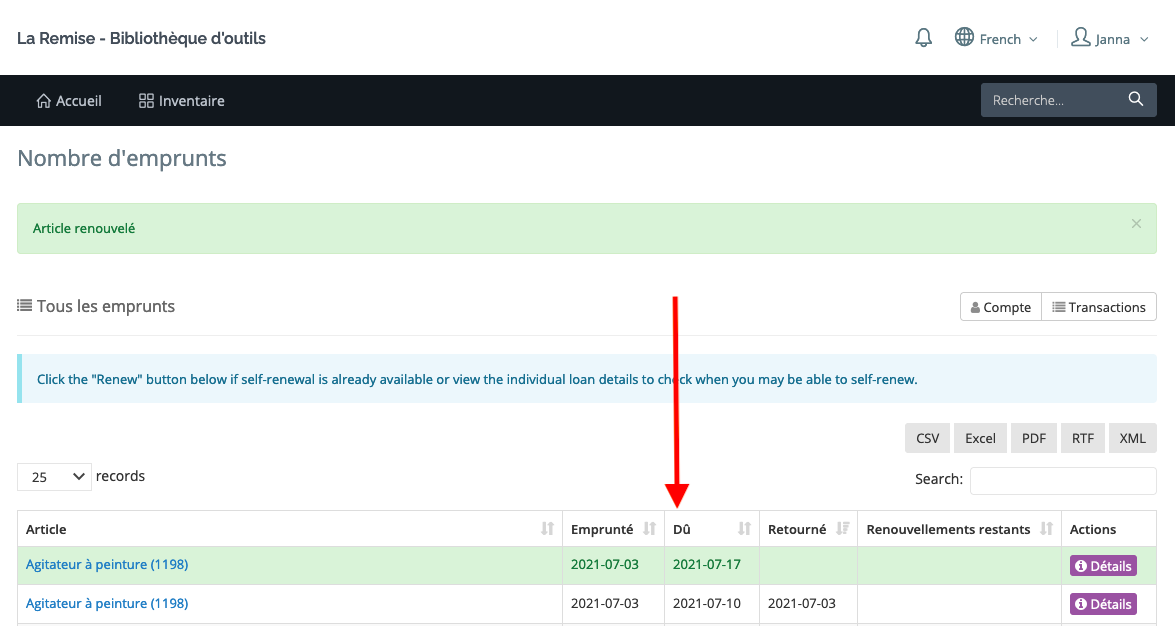Sort by the Dû column sort icon
The height and width of the screenshot is (626, 1175).
click(744, 529)
